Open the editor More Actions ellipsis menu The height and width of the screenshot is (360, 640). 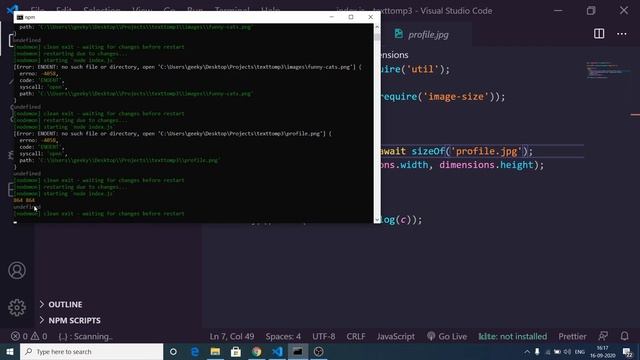coord(622,34)
